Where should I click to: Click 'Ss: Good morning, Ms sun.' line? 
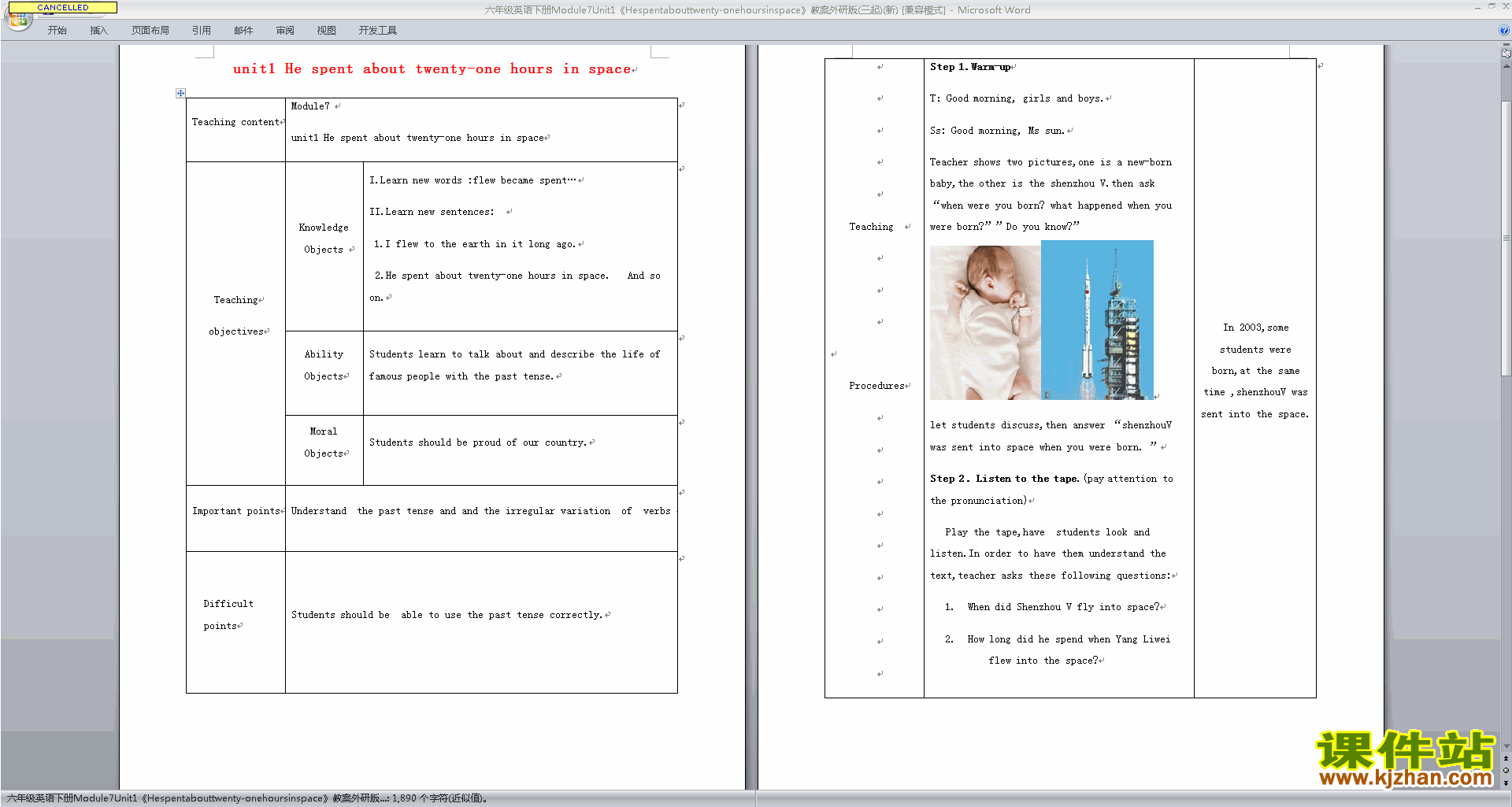coord(998,131)
